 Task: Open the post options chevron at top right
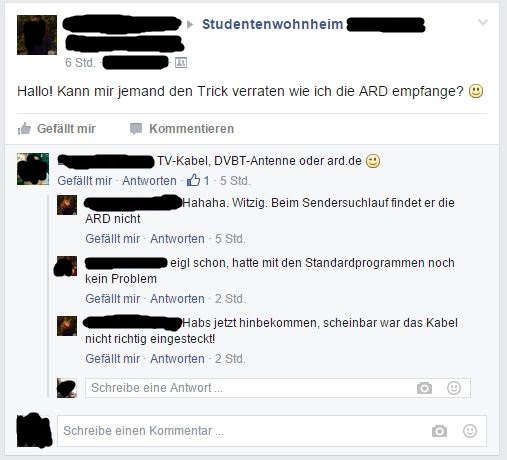coord(483,22)
